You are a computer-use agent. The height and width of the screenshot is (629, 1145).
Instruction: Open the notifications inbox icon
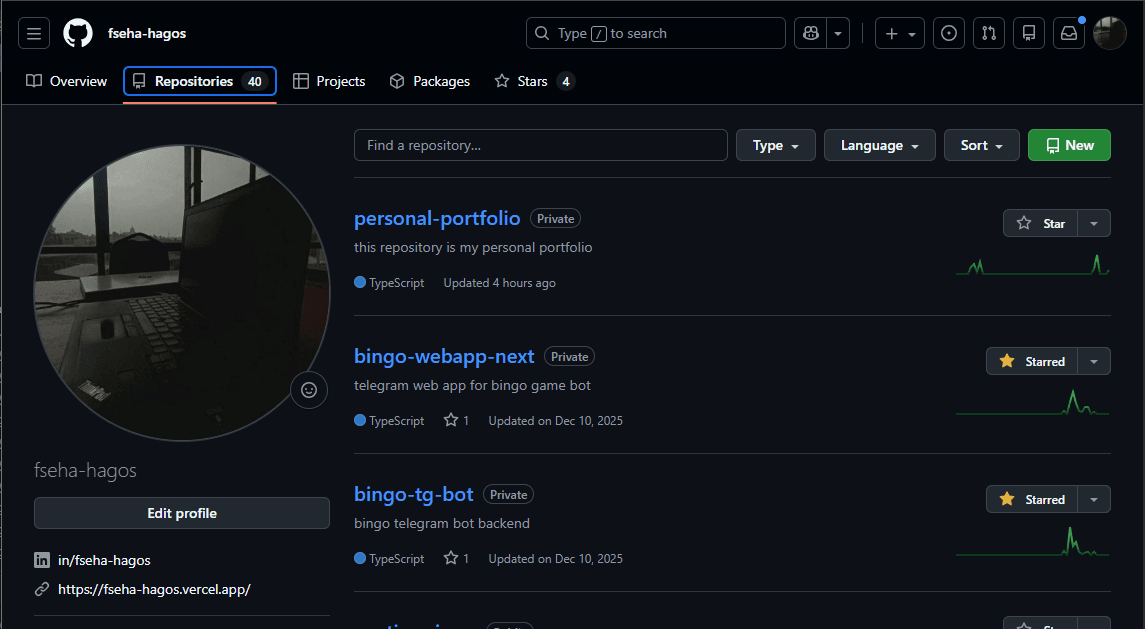(1069, 34)
